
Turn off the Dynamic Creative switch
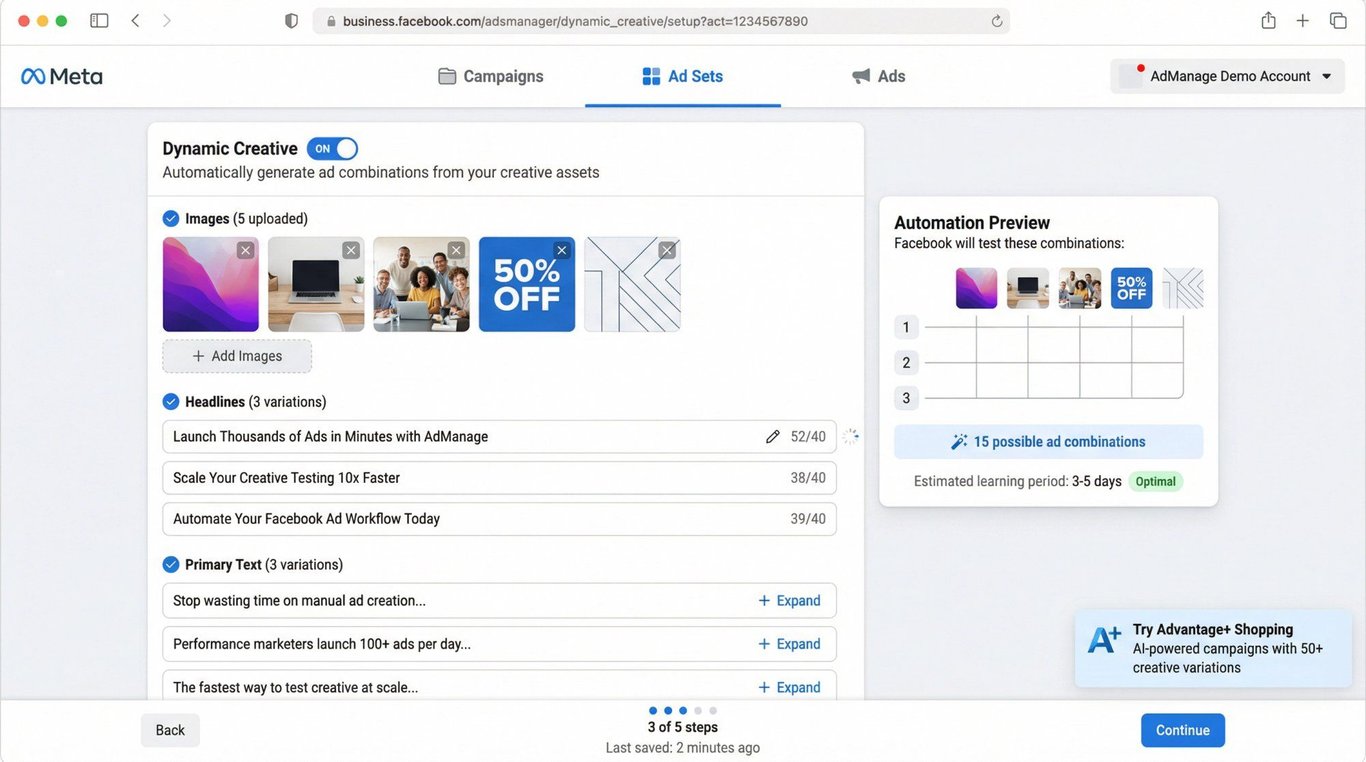pos(332,149)
